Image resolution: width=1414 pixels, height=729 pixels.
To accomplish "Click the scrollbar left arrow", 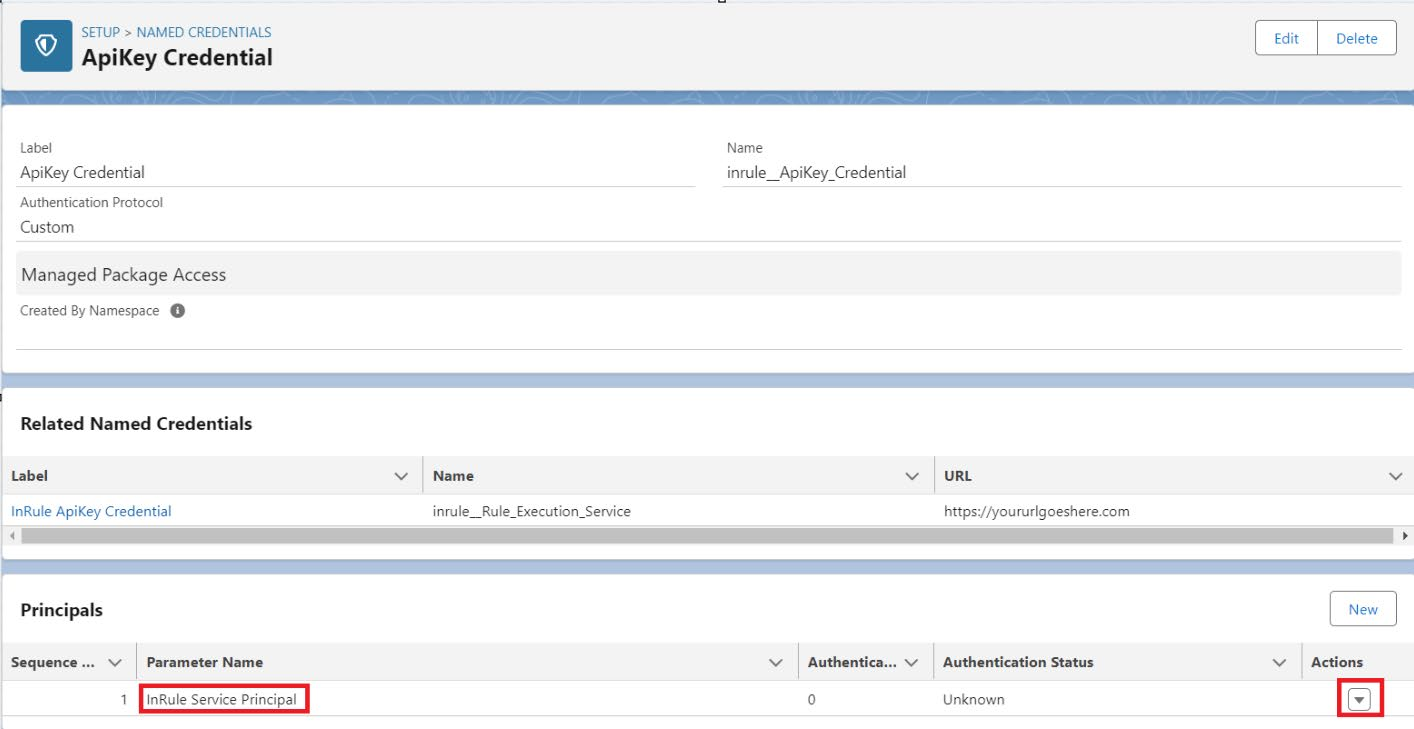I will 12,536.
